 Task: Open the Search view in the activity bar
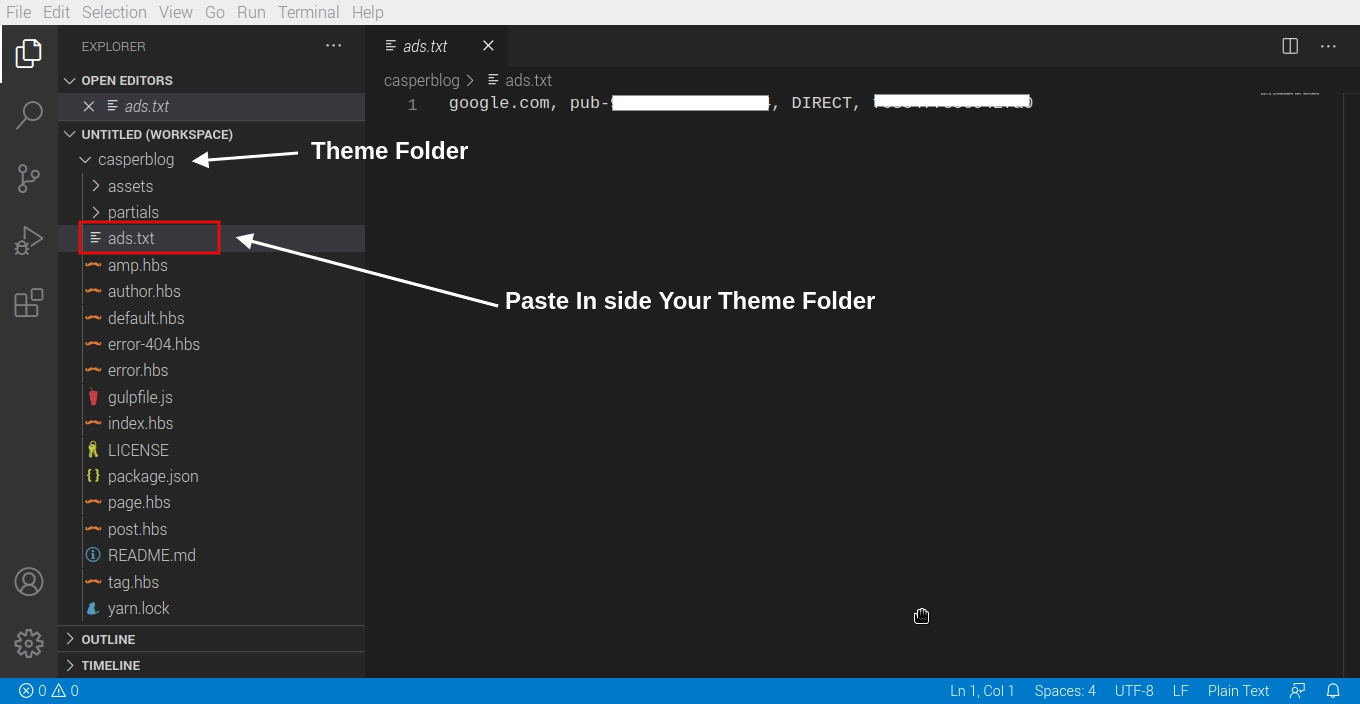coord(28,116)
